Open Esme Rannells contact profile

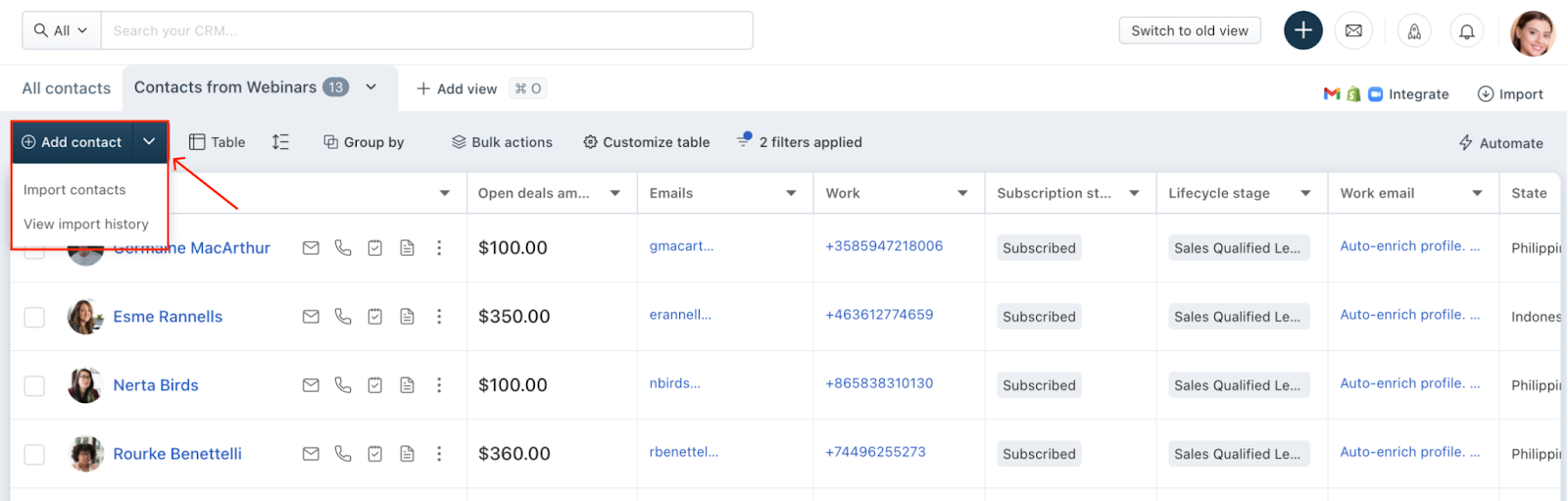tap(168, 317)
